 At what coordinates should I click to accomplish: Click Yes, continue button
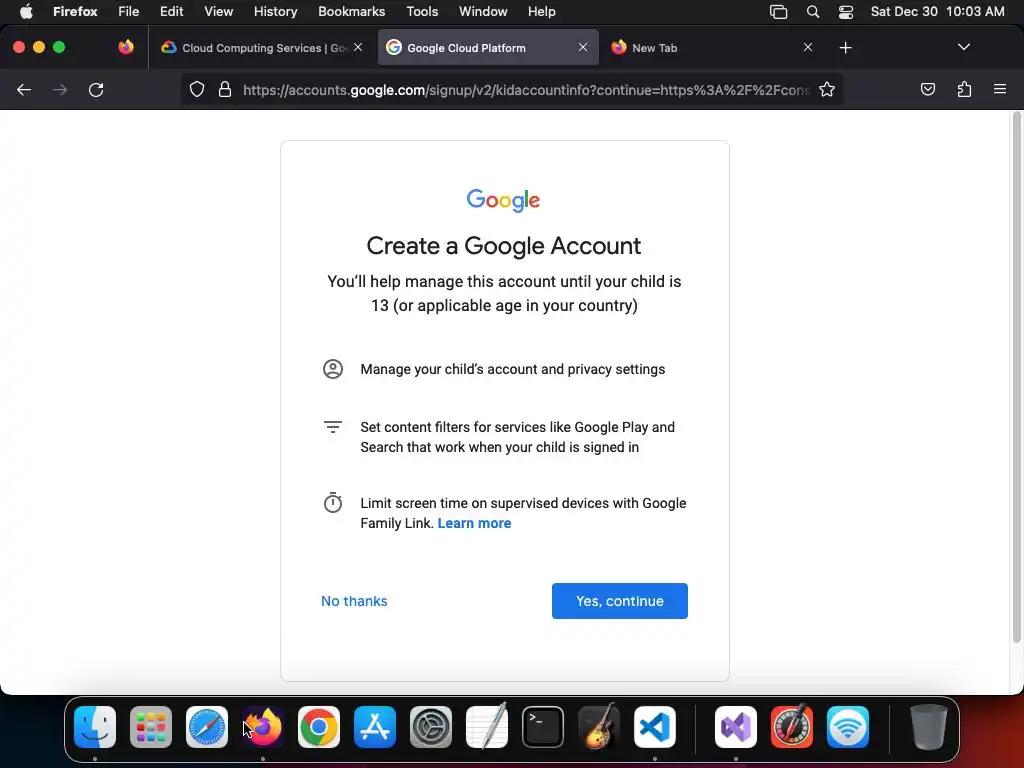pos(620,601)
